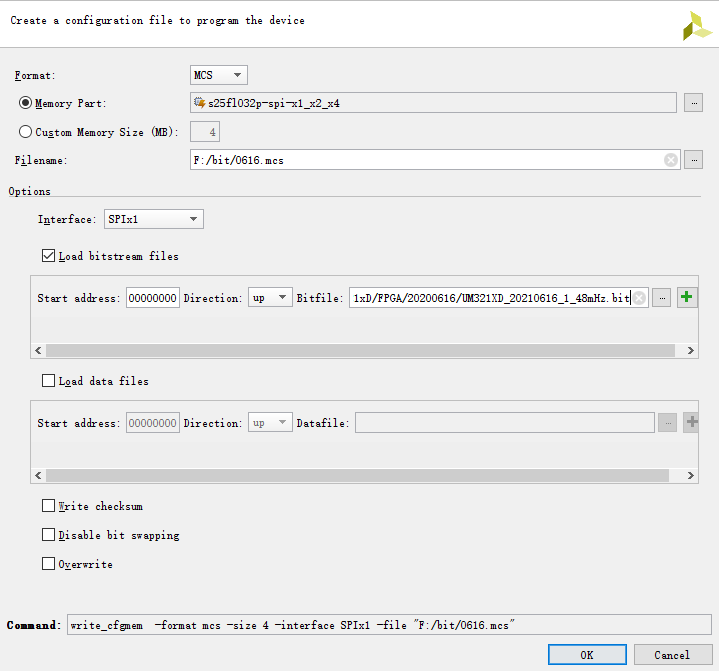This screenshot has height=671, width=719.
Task: Click OK to generate the configuration file
Action: coord(587,654)
